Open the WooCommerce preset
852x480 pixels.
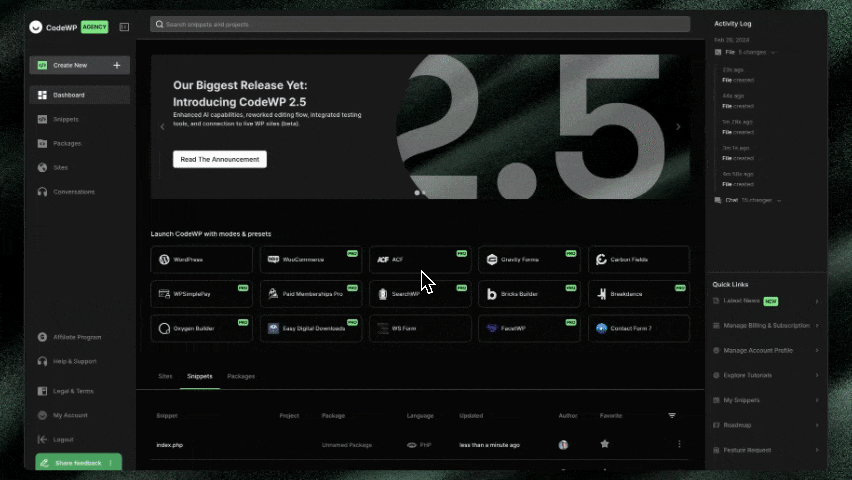pyautogui.click(x=310, y=260)
